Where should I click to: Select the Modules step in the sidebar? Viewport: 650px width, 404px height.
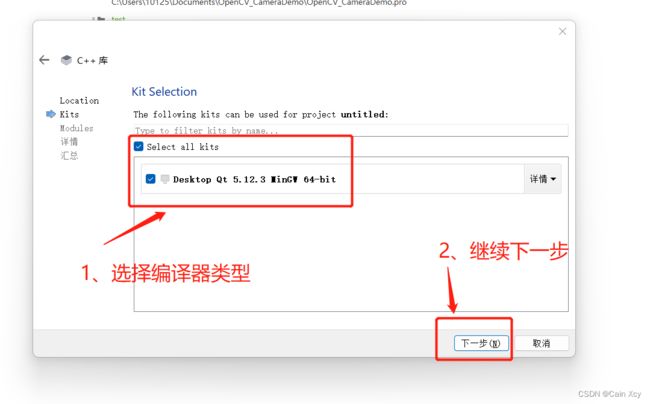[77, 128]
